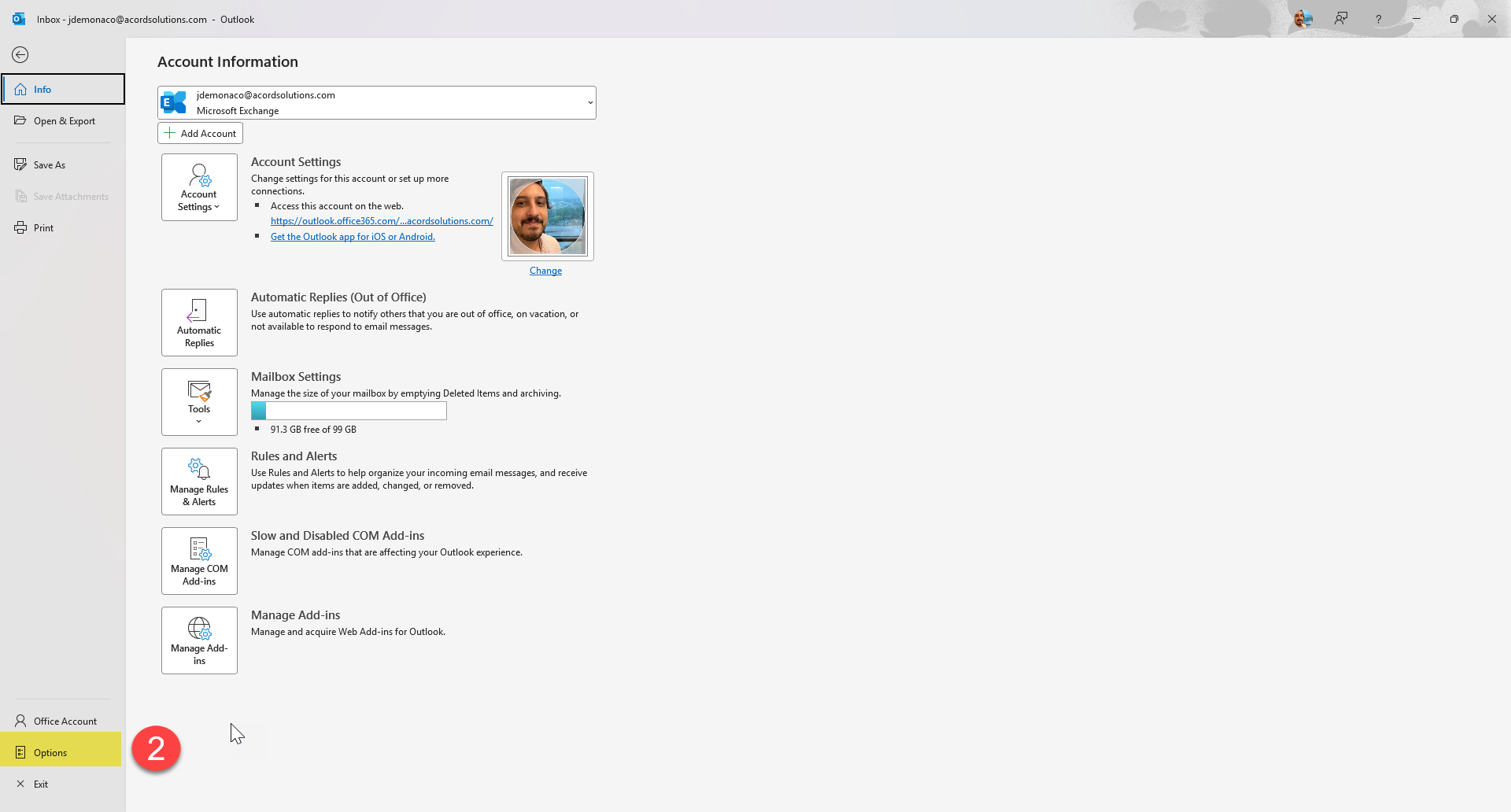Click the back arrow to exit Backstage
This screenshot has height=812, width=1511.
20,54
